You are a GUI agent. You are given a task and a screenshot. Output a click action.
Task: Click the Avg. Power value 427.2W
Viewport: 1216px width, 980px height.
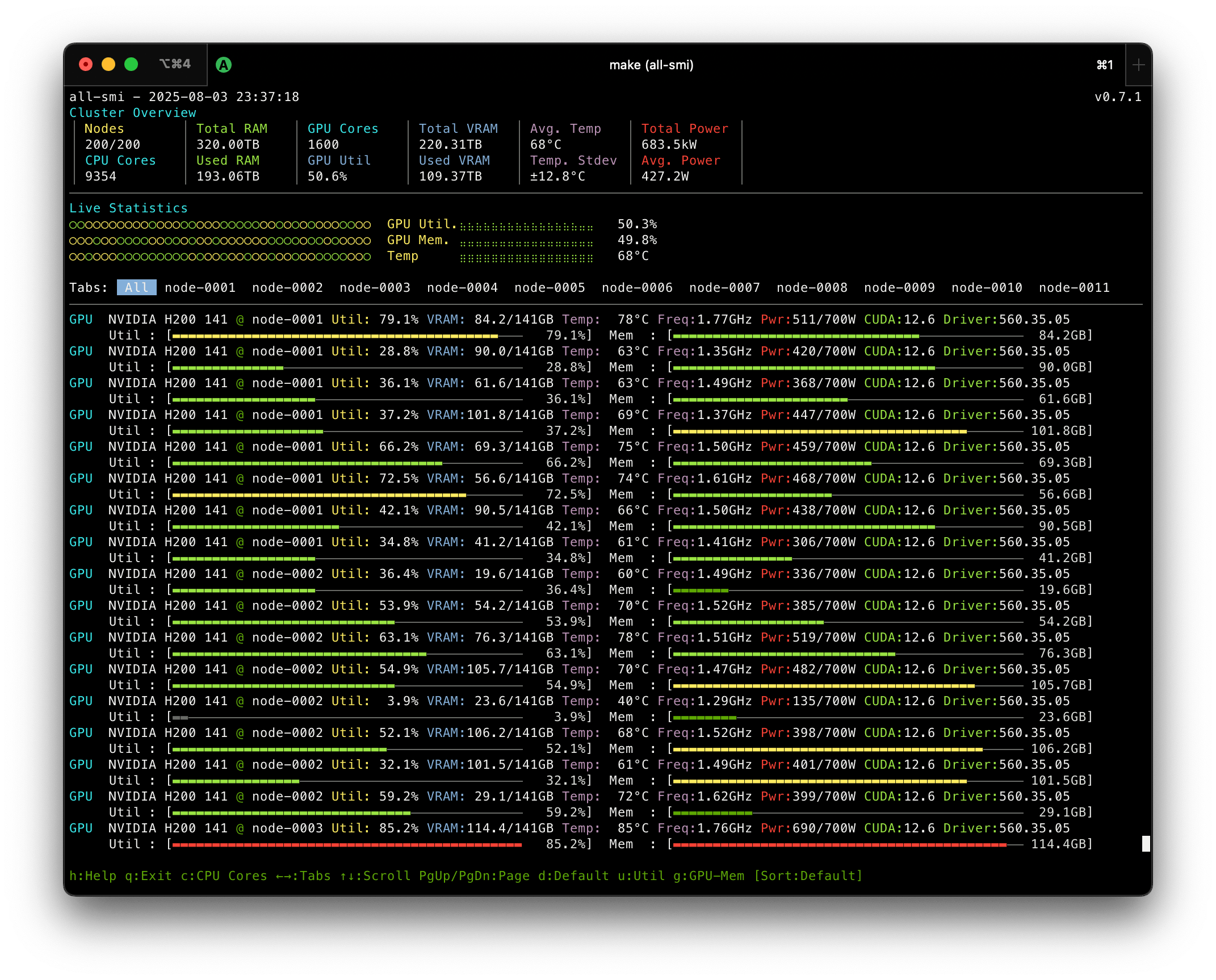(665, 176)
